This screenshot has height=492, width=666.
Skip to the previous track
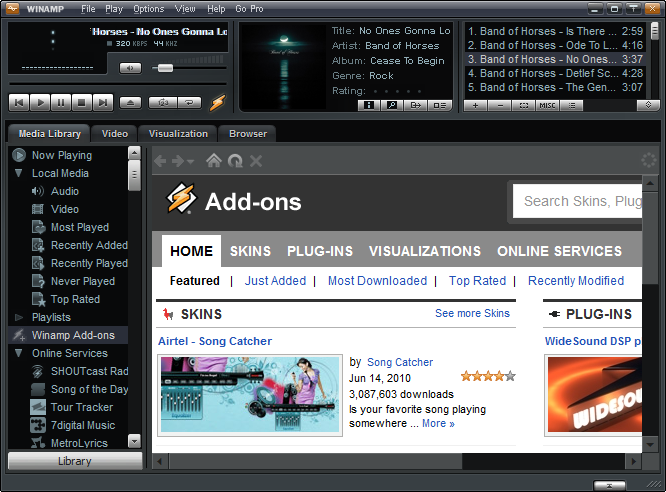point(19,103)
